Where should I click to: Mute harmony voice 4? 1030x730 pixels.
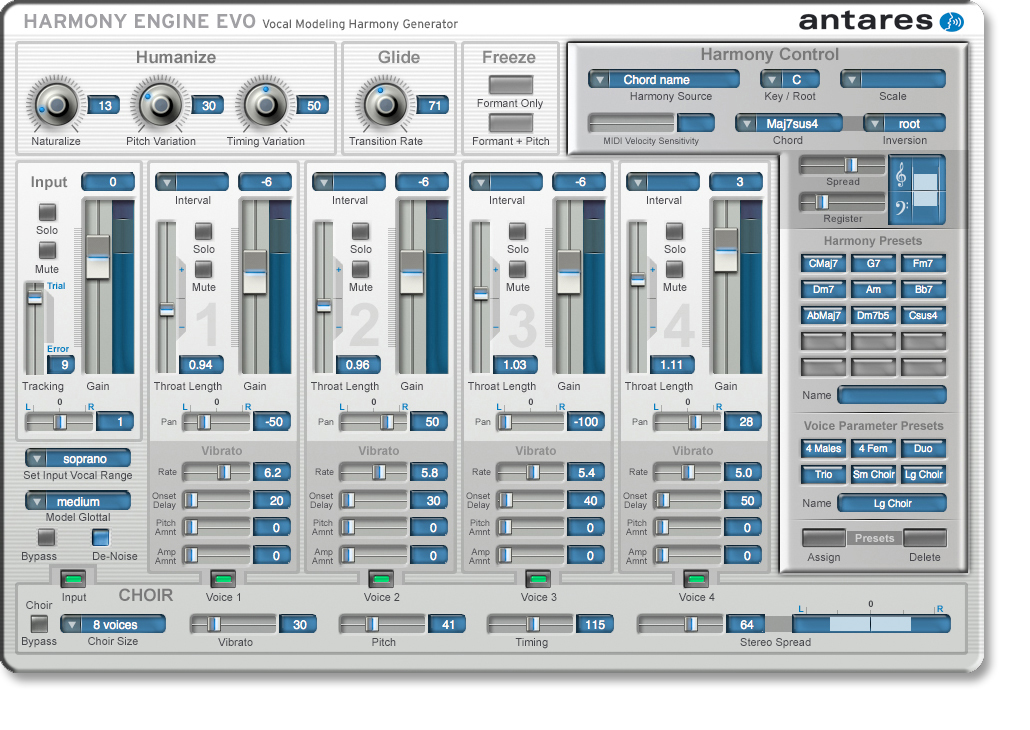point(675,269)
